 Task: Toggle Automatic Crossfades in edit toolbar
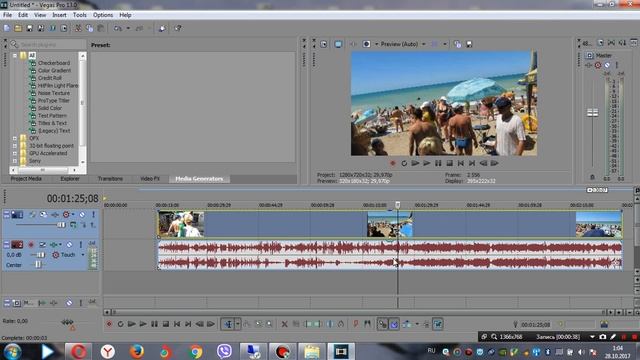coord(394,324)
